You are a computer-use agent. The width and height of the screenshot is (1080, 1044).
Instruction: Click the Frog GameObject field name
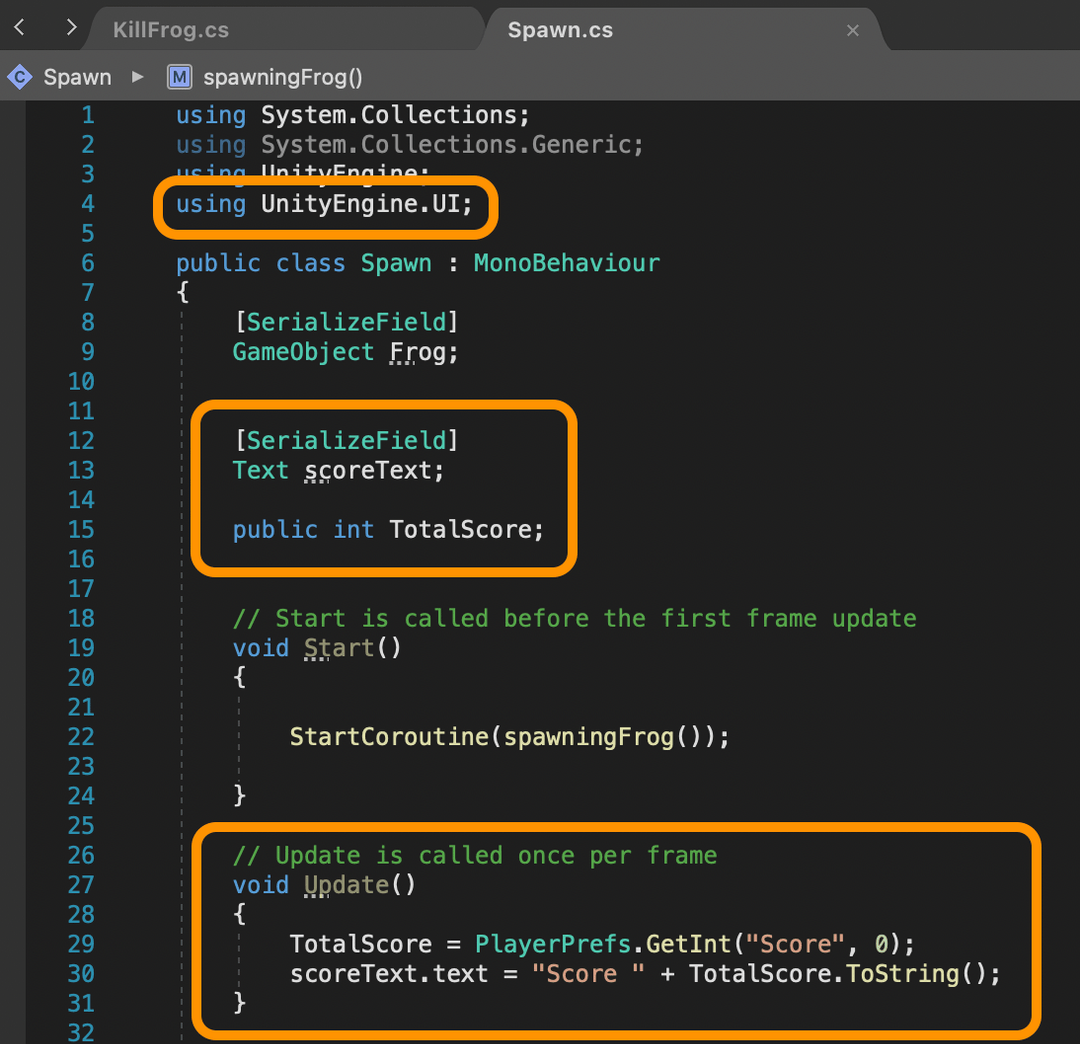click(417, 352)
